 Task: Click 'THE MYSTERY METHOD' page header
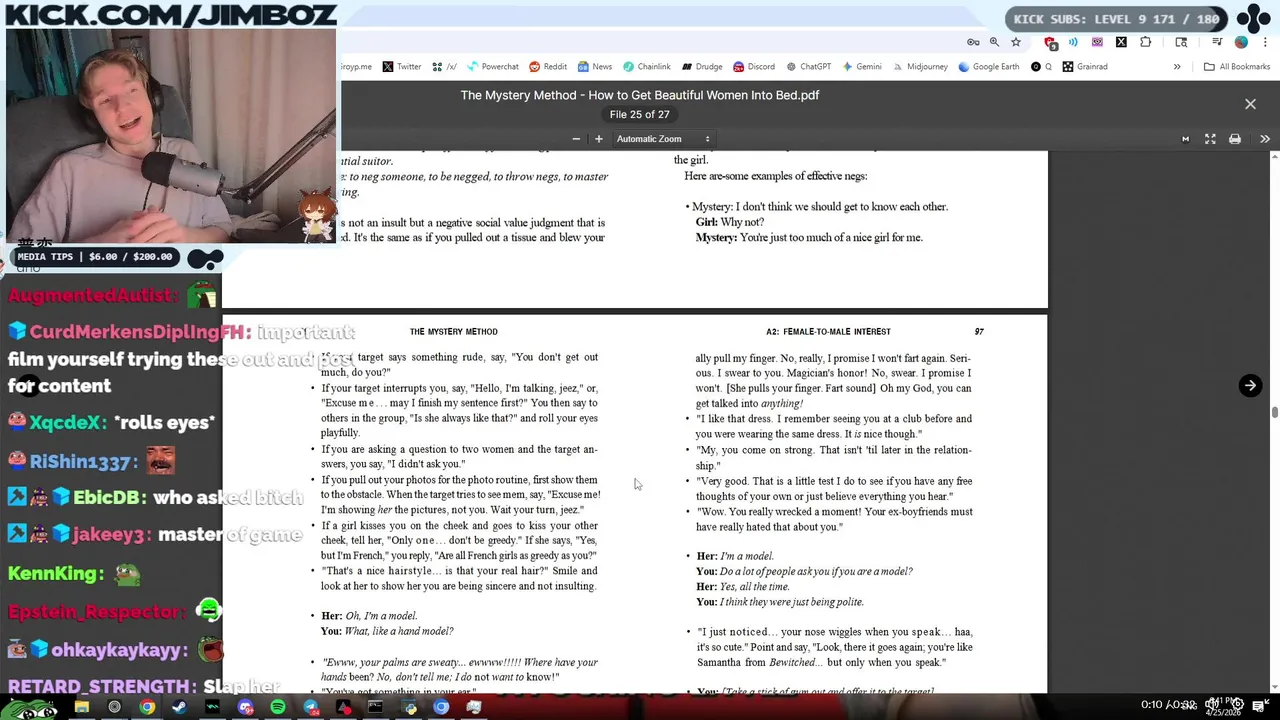coord(453,332)
